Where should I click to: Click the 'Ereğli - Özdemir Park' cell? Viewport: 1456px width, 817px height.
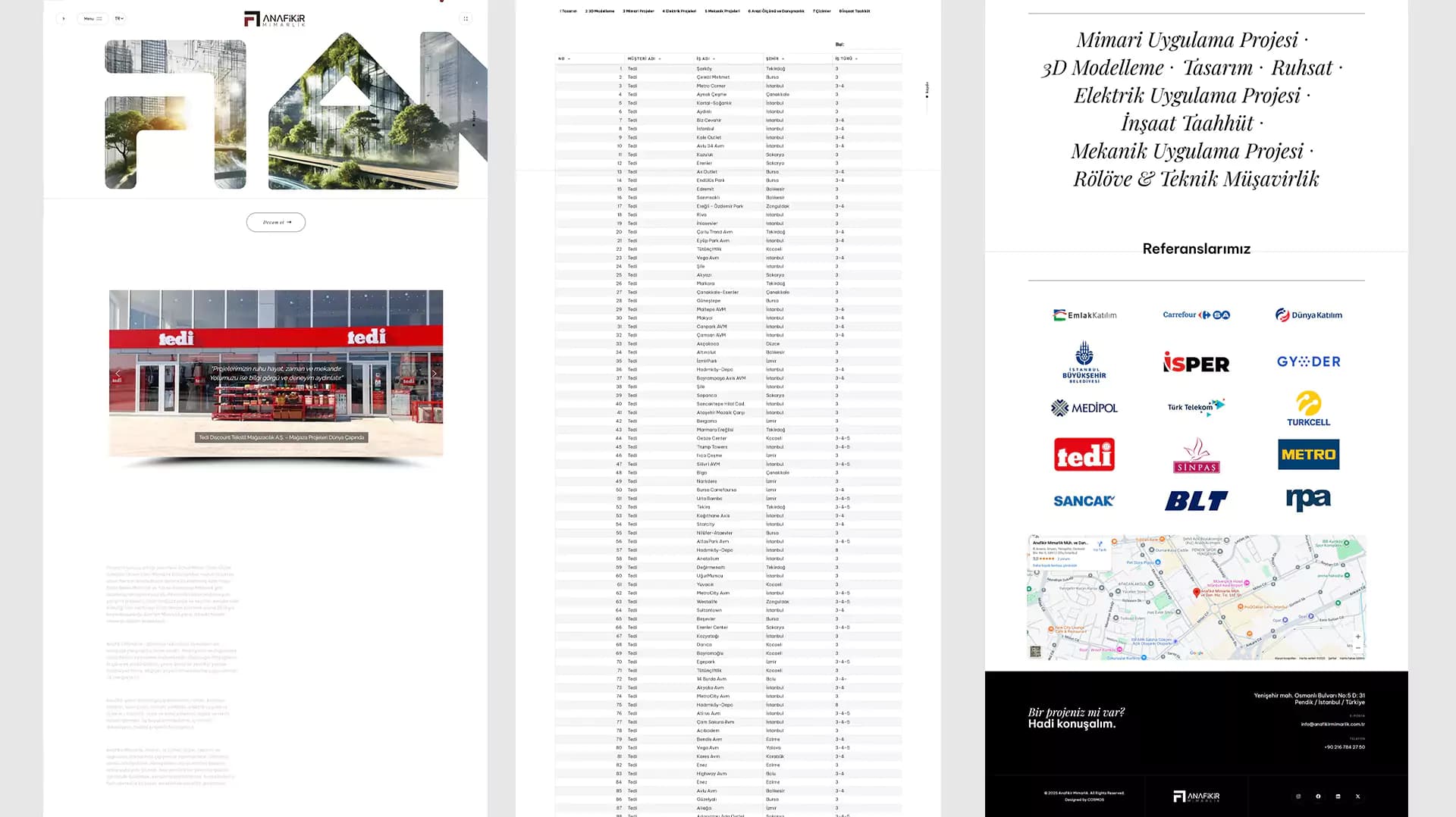coord(720,206)
